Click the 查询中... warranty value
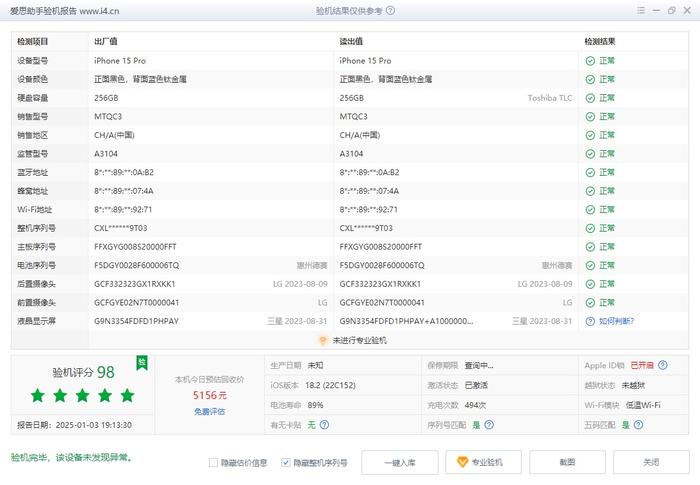700x485 pixels. 479,365
